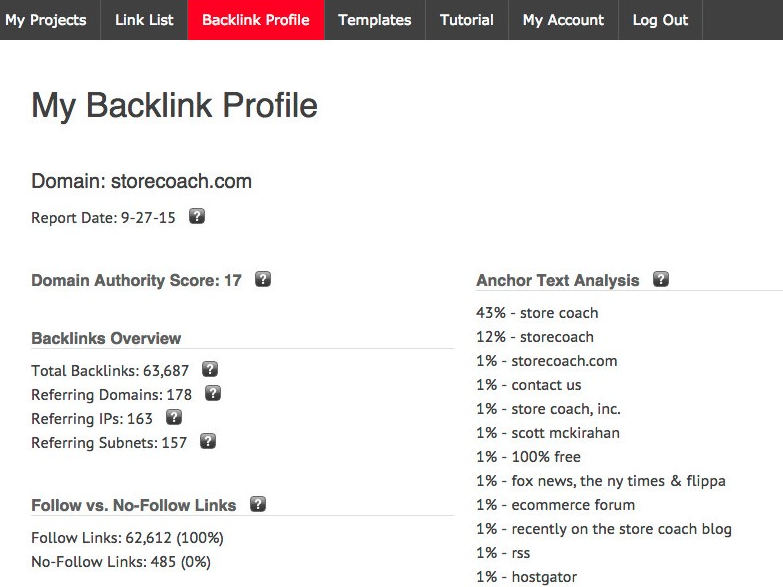
Task: Click help icon for Follow vs. No-Follow Links
Action: click(258, 504)
